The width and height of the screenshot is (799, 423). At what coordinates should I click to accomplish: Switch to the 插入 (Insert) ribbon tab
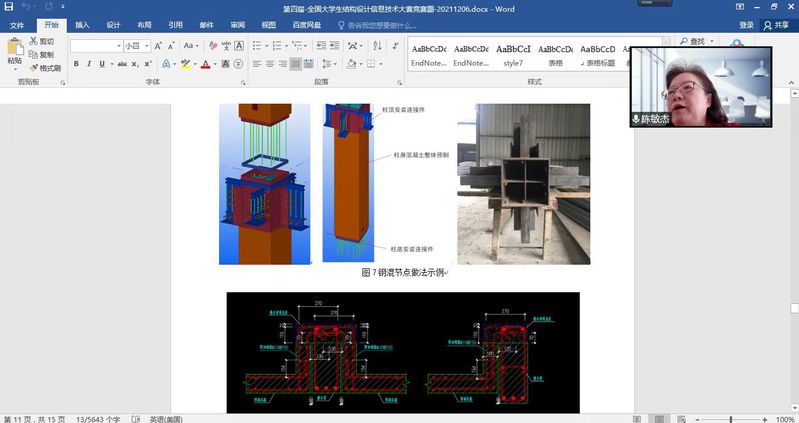click(x=82, y=25)
